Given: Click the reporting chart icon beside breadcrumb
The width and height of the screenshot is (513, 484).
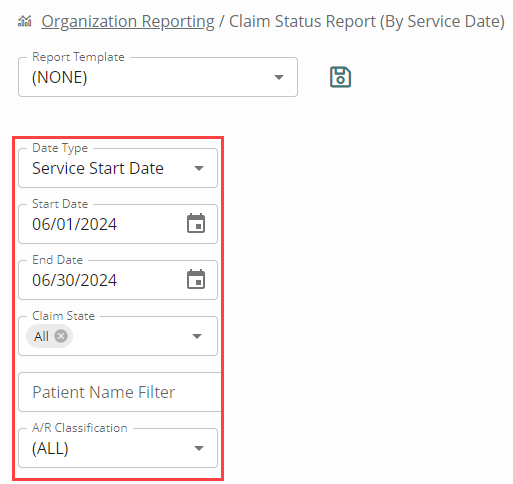Looking at the screenshot, I should [25, 22].
